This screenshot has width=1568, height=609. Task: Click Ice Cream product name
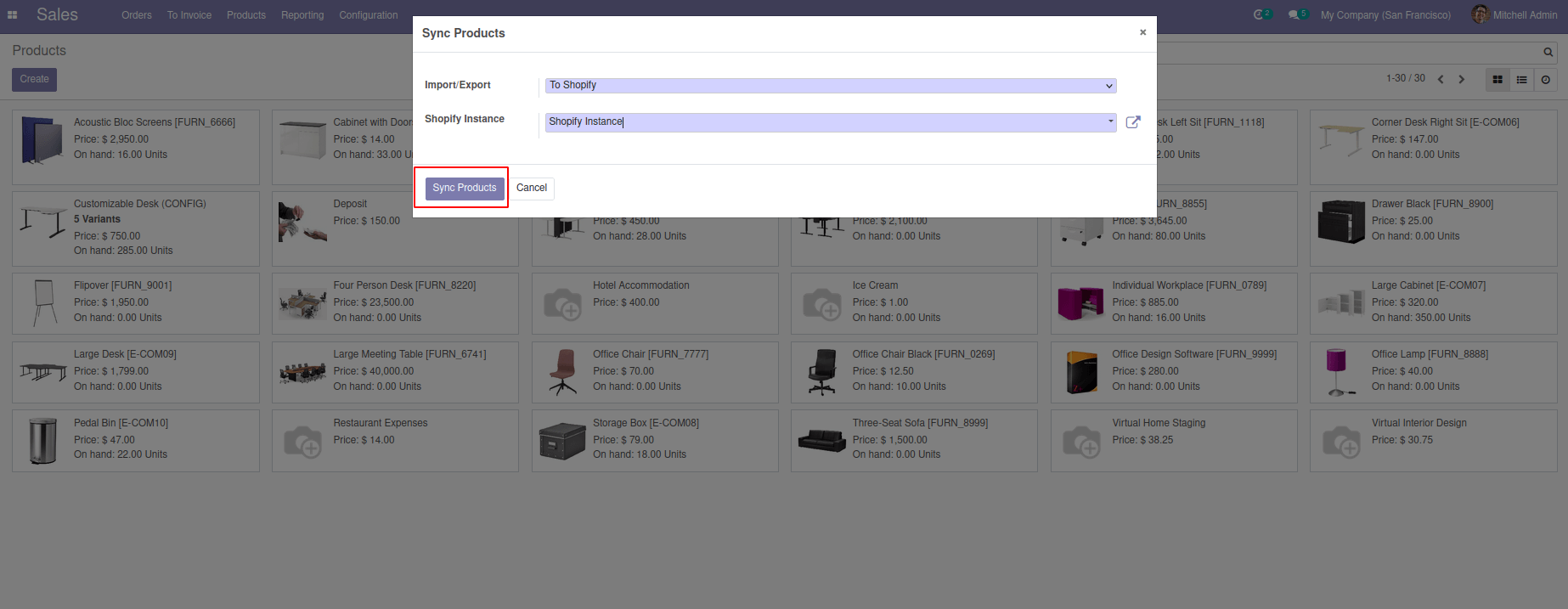coord(875,285)
